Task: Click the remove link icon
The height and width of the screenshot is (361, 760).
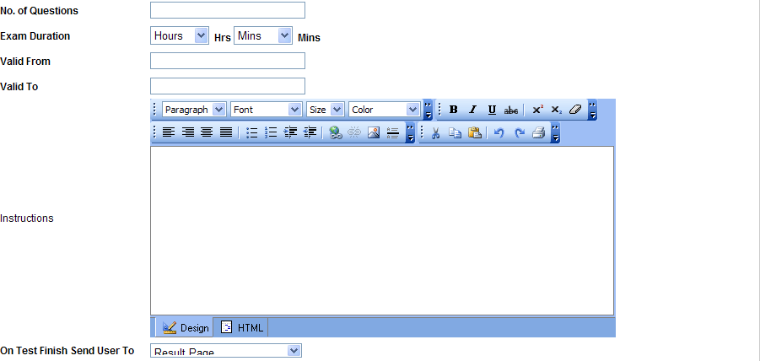Action: 354,132
